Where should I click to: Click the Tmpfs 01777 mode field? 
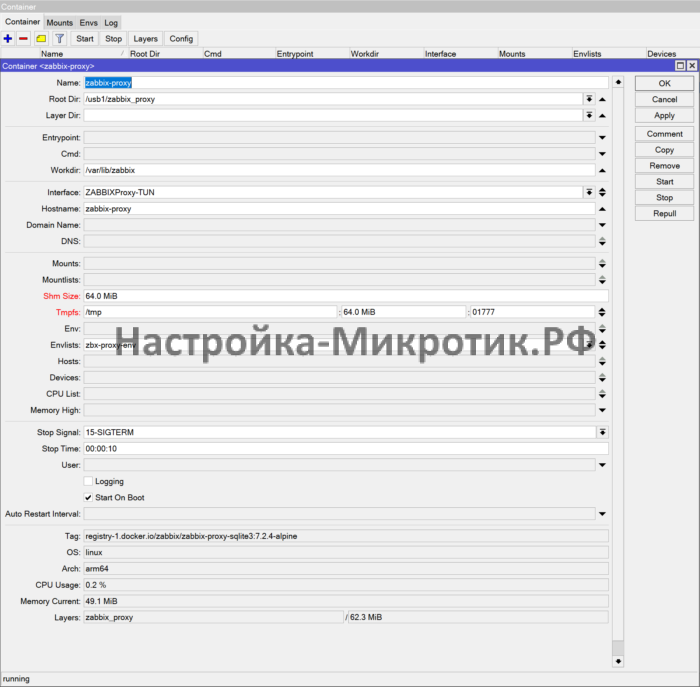click(x=533, y=312)
